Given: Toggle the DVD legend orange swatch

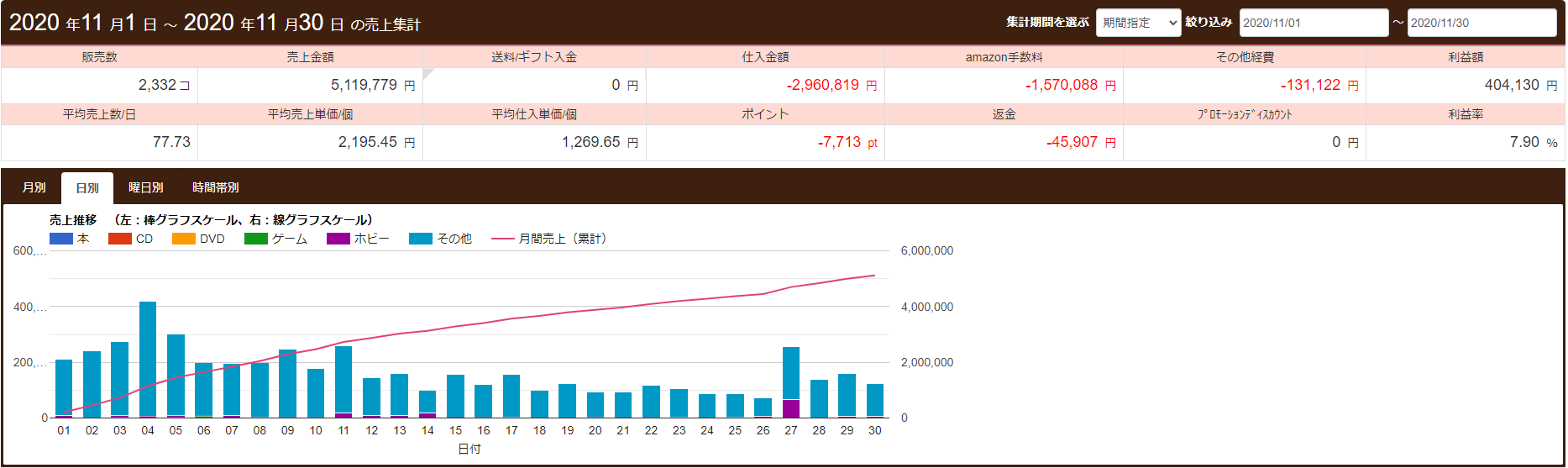Looking at the screenshot, I should tap(183, 239).
